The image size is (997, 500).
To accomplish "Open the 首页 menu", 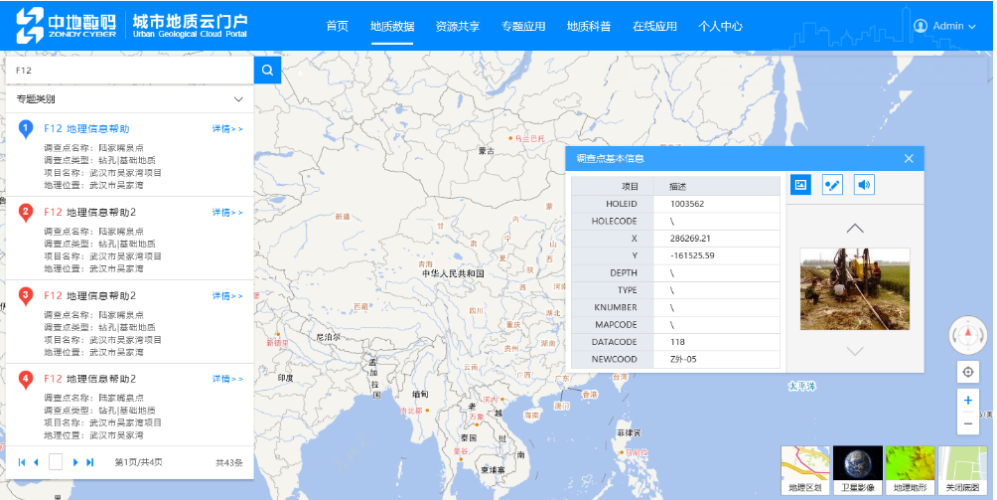I will [337, 27].
